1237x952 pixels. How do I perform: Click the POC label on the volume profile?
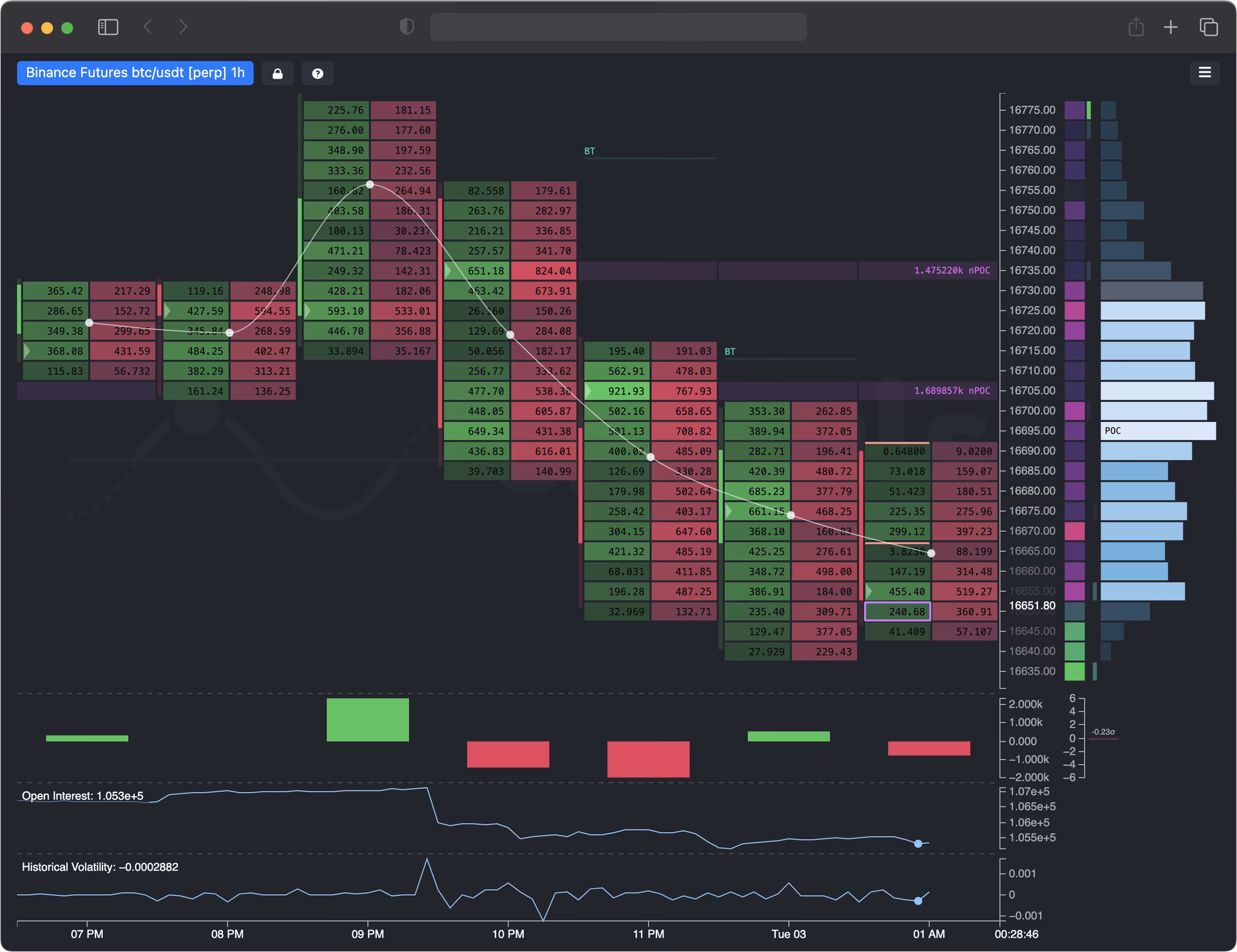[1113, 431]
